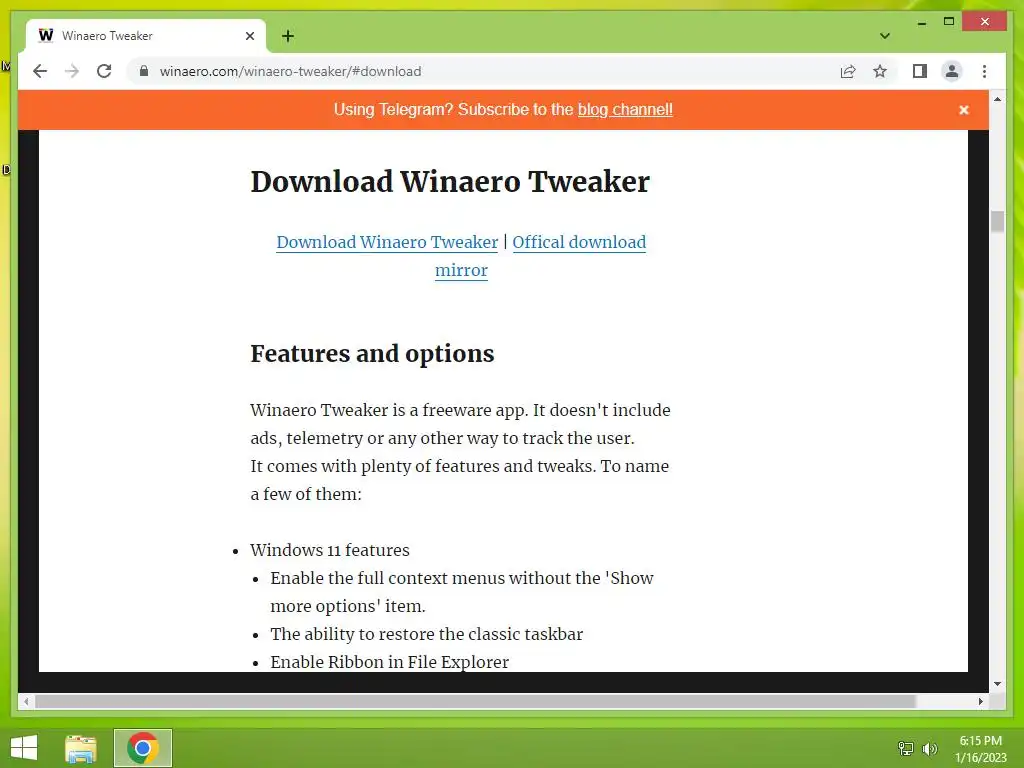This screenshot has height=768, width=1024.
Task: Minimize the Chrome window
Action: click(x=921, y=22)
